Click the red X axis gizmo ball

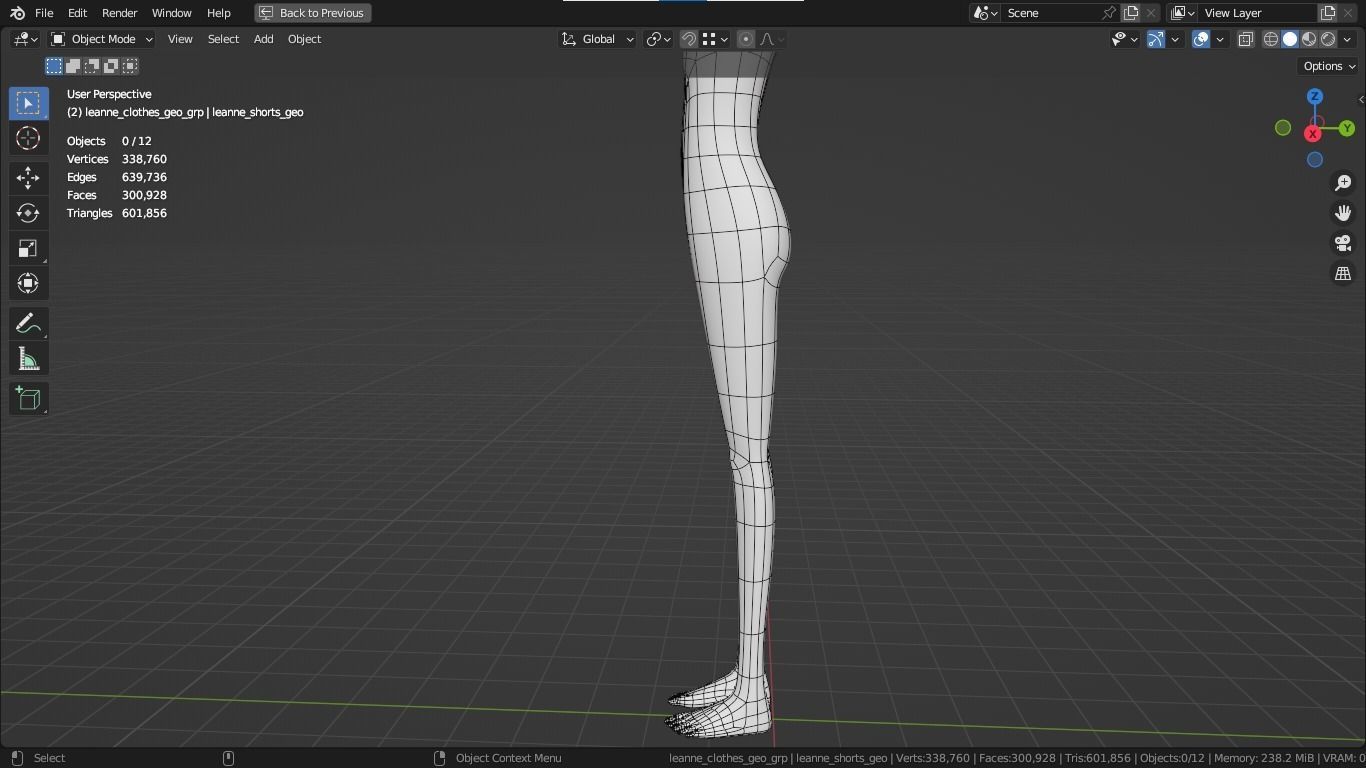point(1312,134)
